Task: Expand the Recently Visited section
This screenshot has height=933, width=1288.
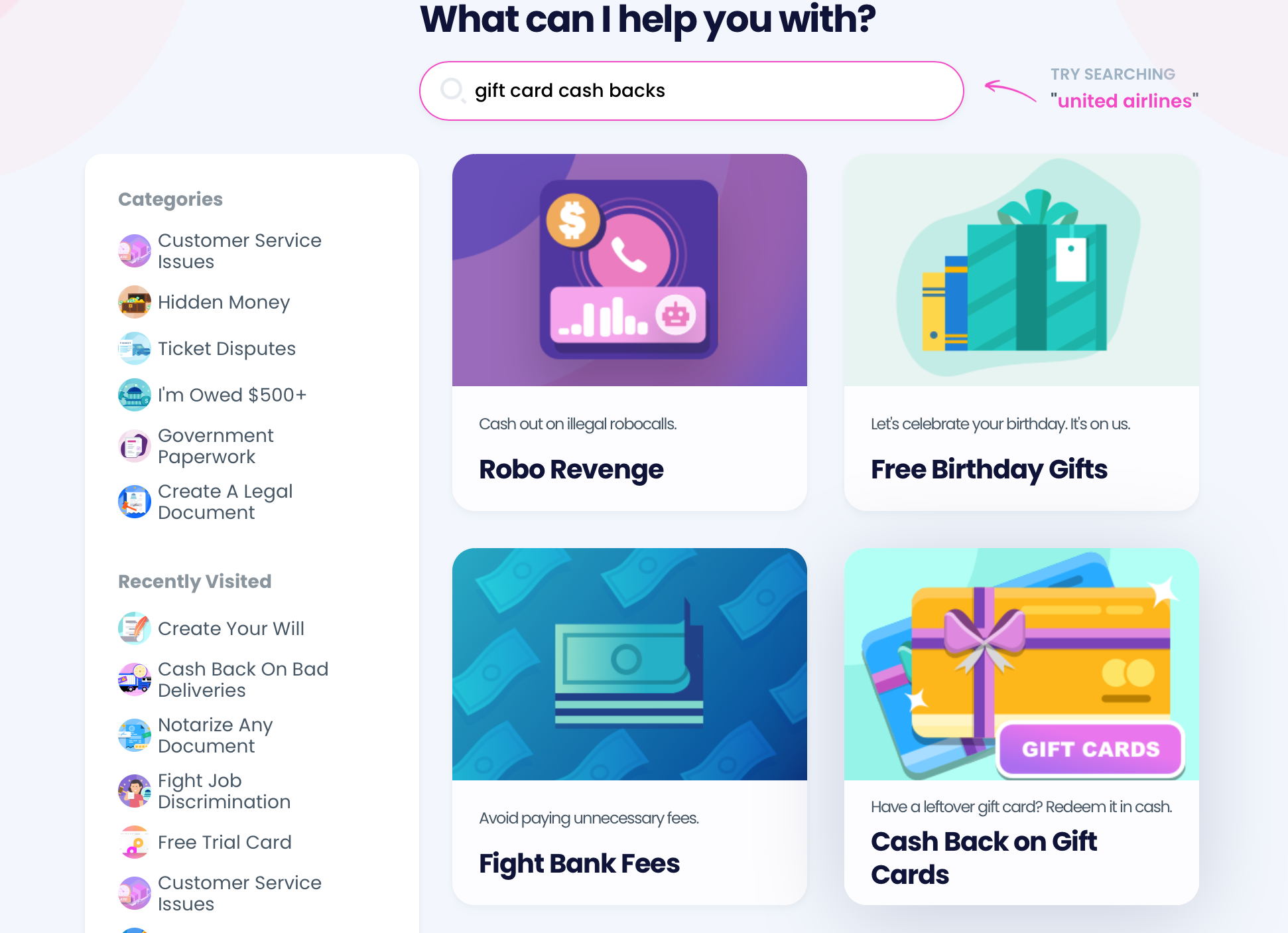Action: (196, 581)
